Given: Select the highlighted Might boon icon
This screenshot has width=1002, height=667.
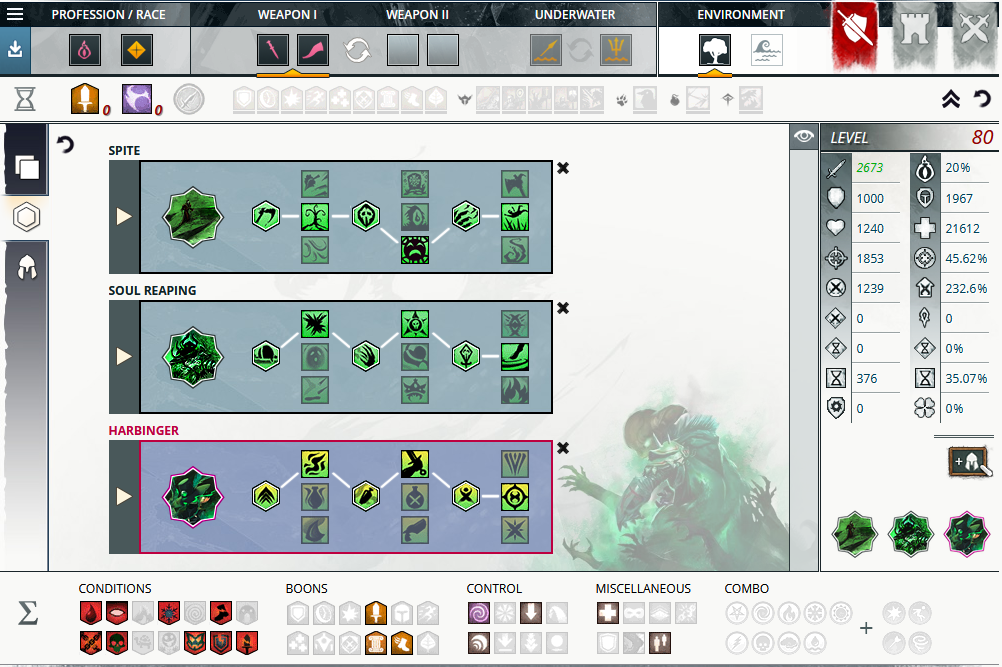Looking at the screenshot, I should point(375,613).
